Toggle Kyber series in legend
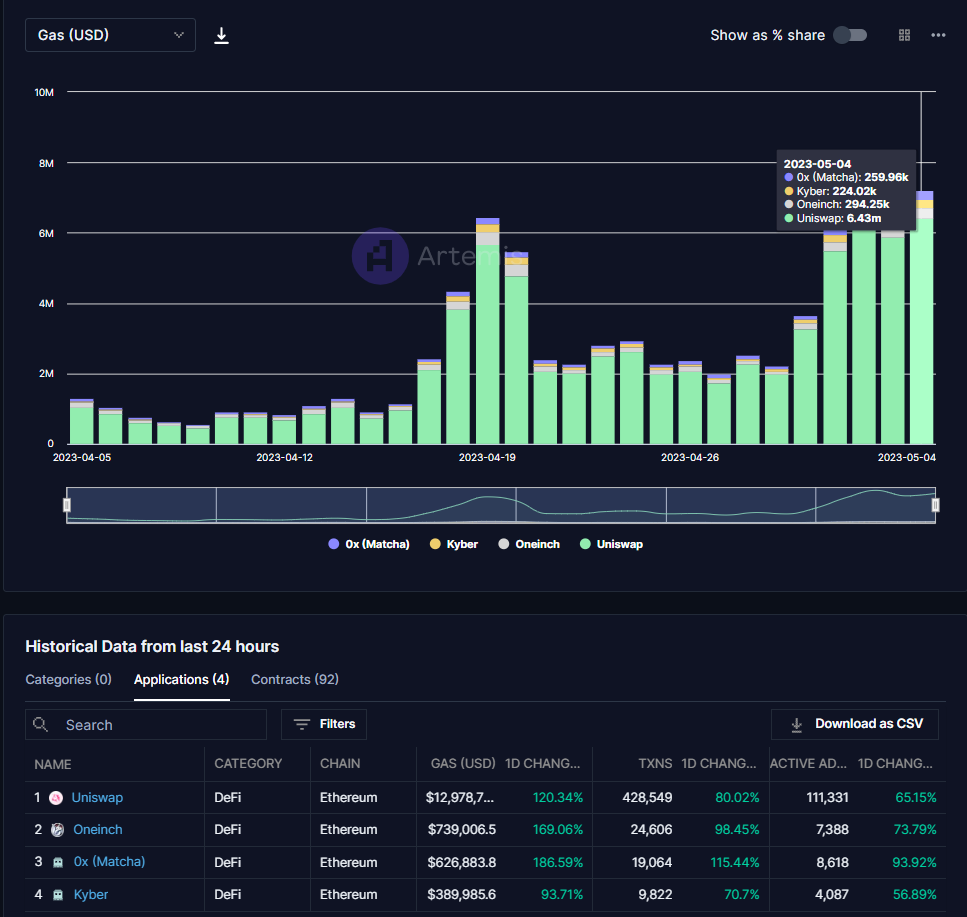 pyautogui.click(x=454, y=544)
